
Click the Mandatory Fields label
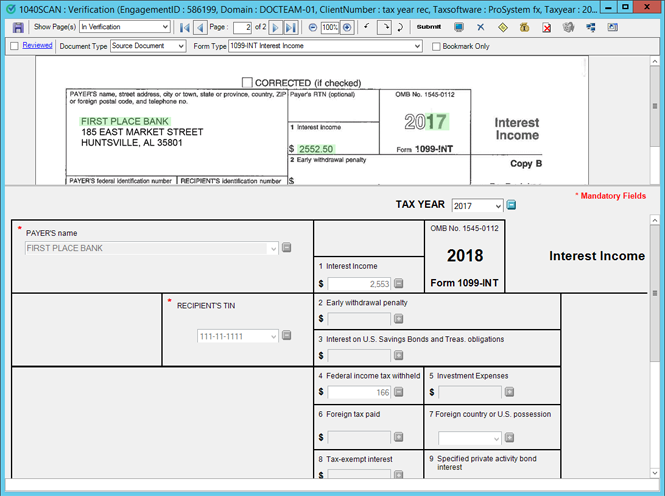(610, 196)
